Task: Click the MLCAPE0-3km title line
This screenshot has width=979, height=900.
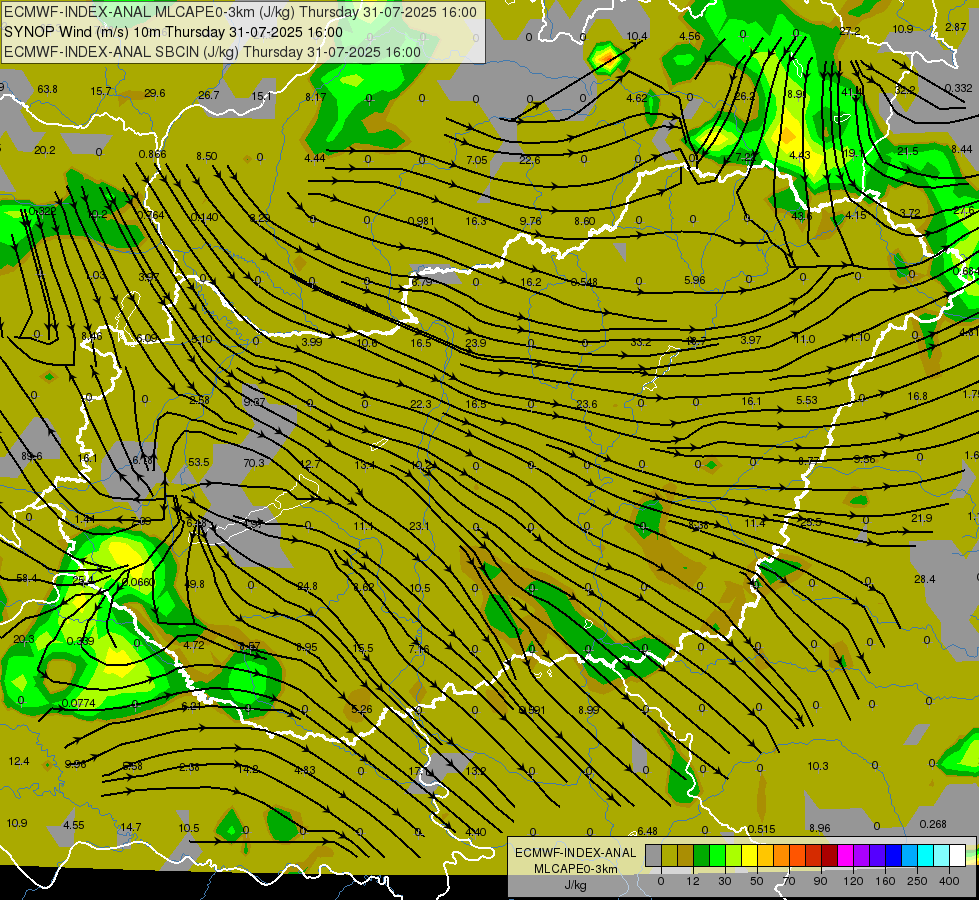Action: [x=240, y=12]
